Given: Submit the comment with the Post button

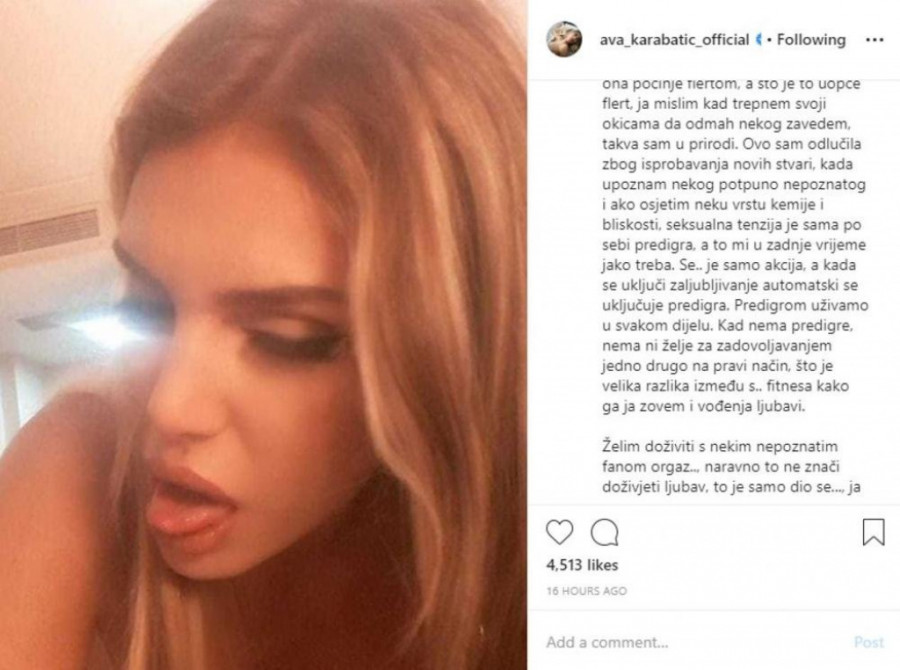Looking at the screenshot, I should (869, 642).
